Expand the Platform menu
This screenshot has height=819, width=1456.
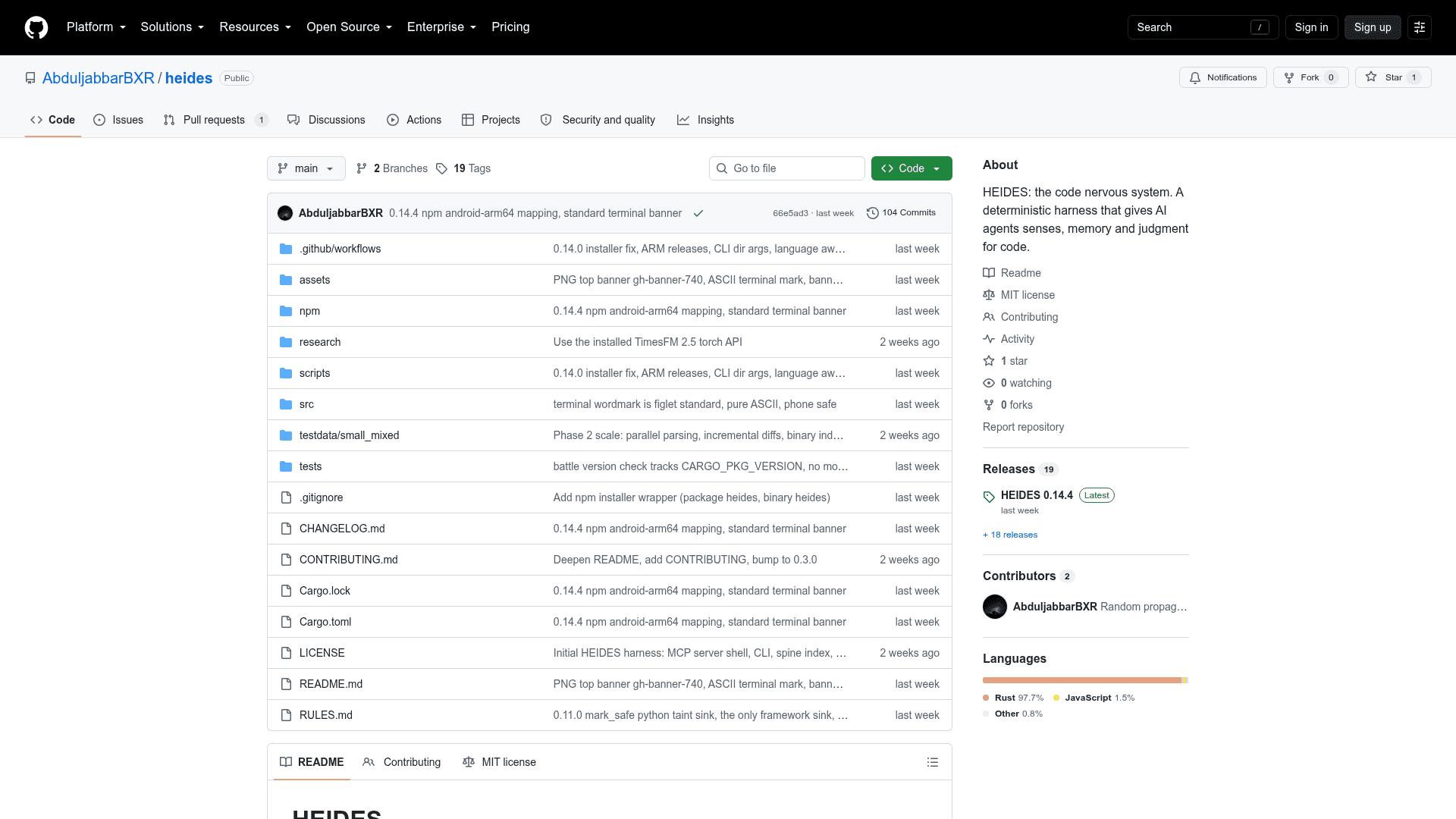[96, 27]
